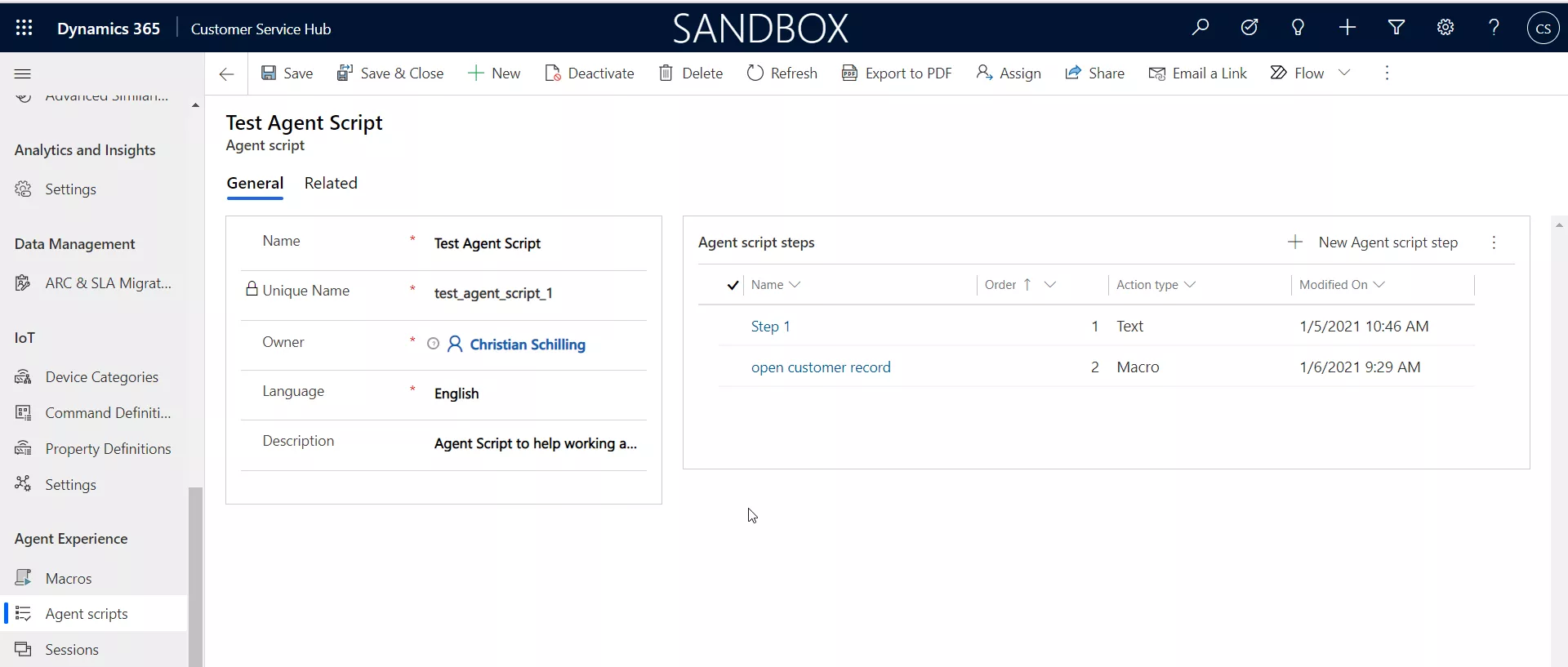
Task: Expand the Flow dropdown chevron
Action: [1344, 73]
